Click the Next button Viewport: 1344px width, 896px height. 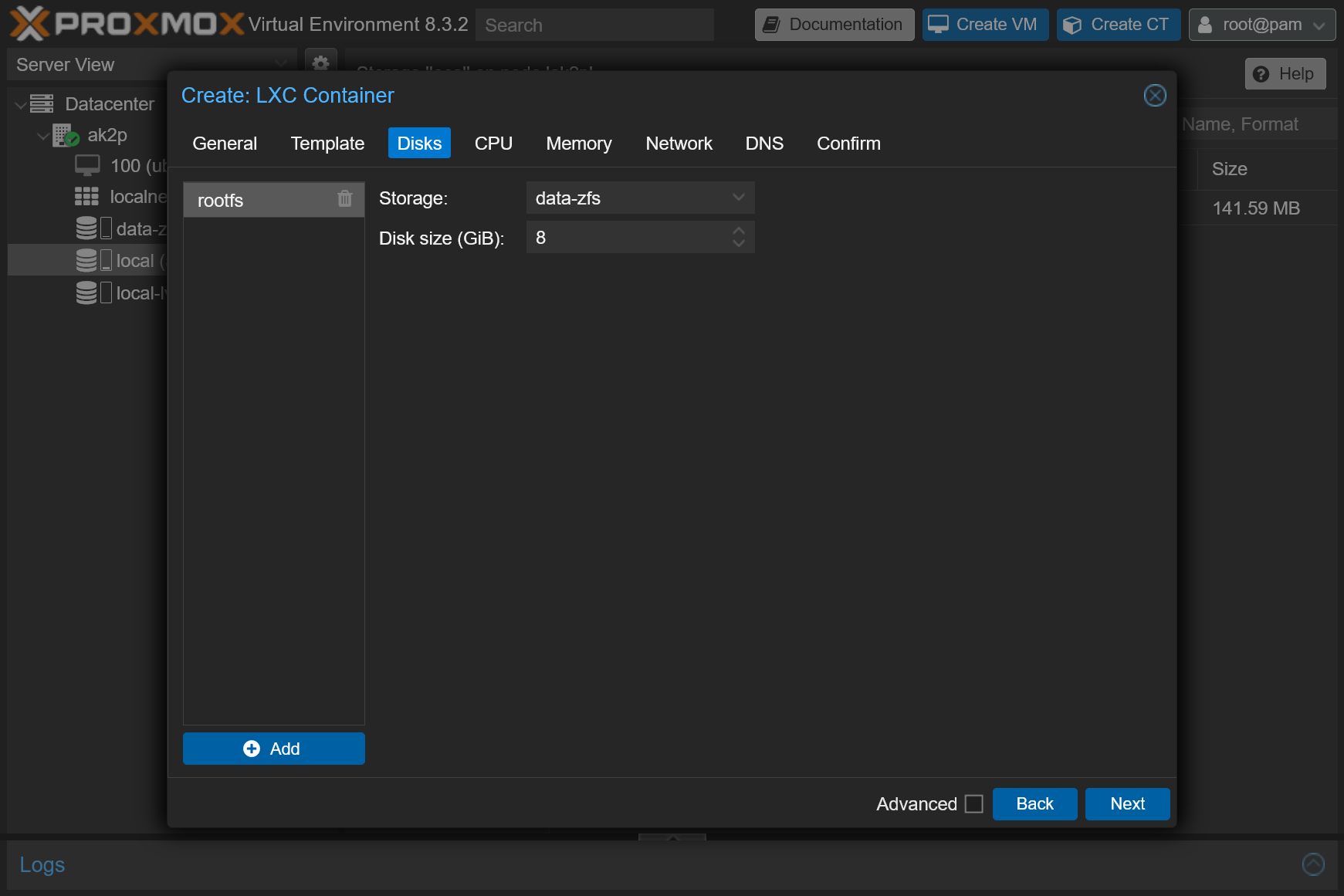coord(1127,804)
